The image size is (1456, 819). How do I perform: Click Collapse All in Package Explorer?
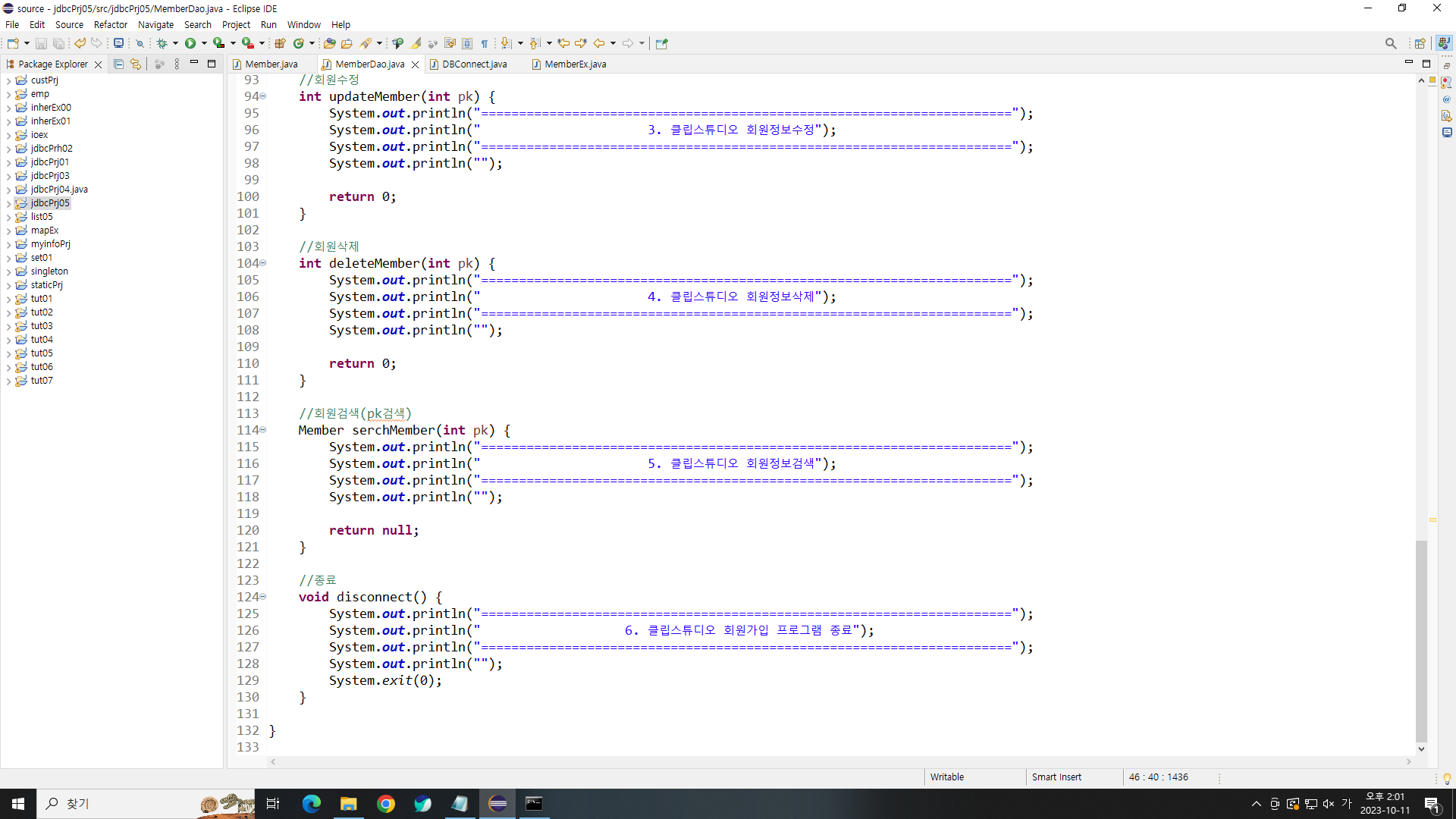point(118,64)
